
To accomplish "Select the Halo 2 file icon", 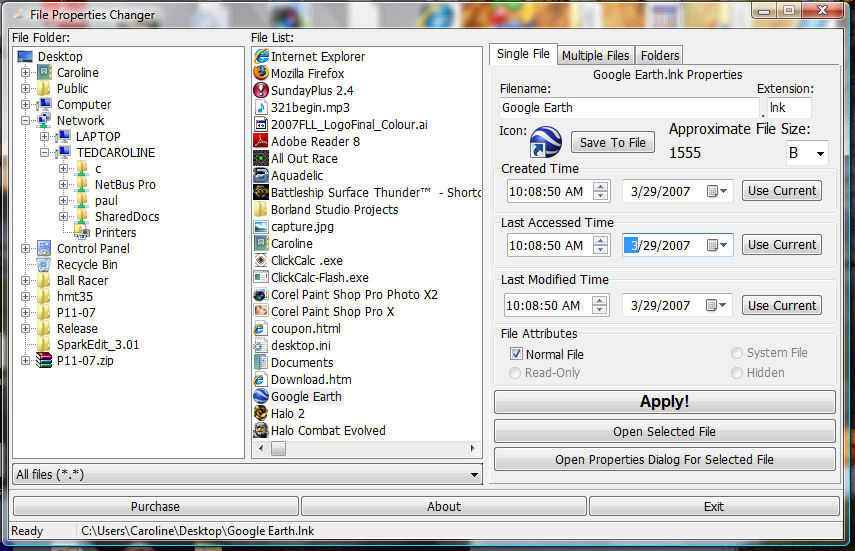I will [261, 413].
